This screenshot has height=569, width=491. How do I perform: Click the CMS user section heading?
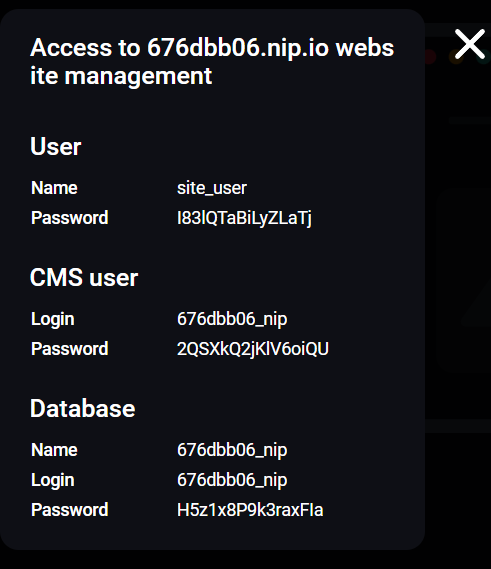[84, 278]
